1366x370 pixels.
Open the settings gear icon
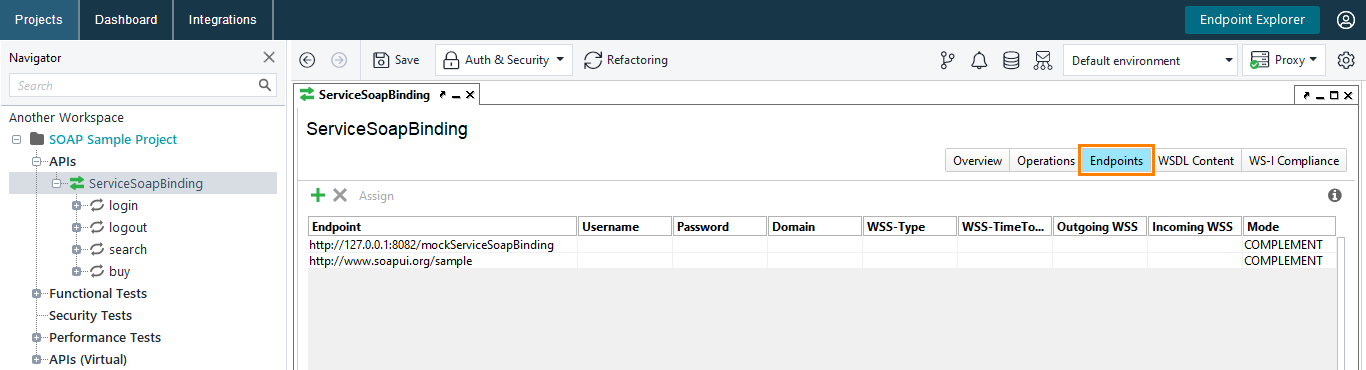tap(1346, 60)
